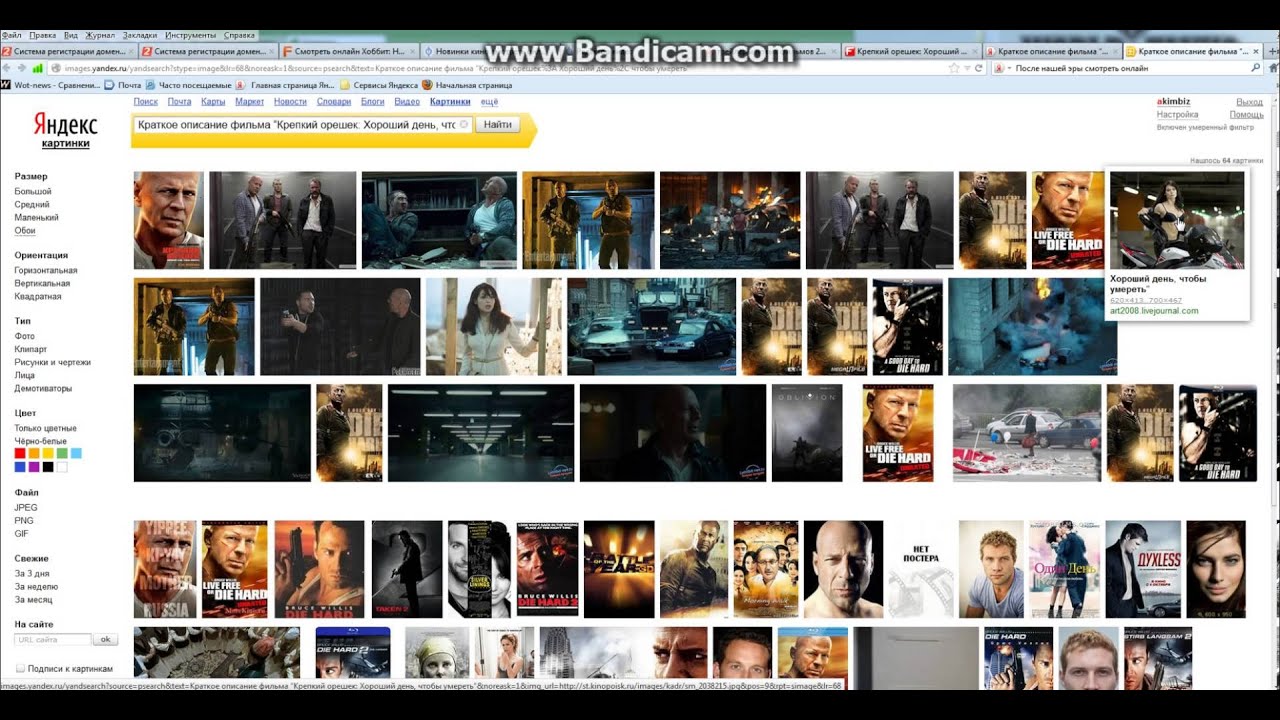
Task: Open the Один День poster thumbnail
Action: click(x=1065, y=569)
